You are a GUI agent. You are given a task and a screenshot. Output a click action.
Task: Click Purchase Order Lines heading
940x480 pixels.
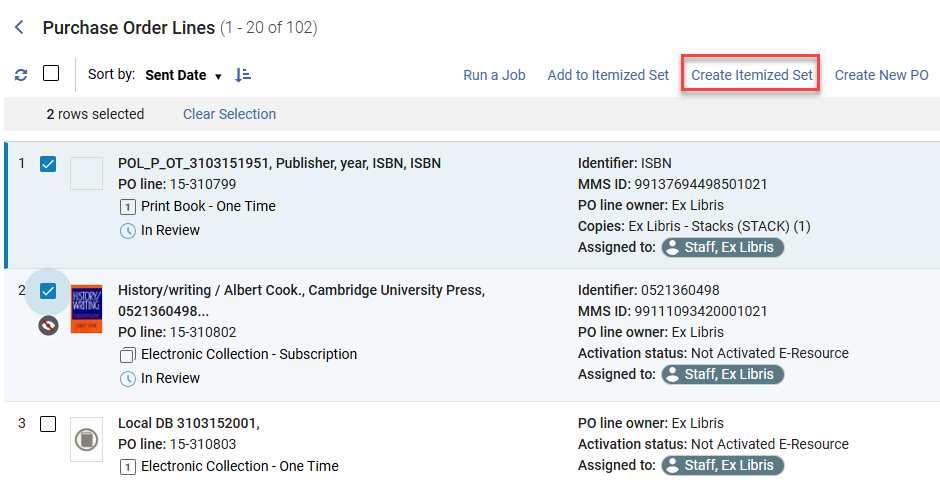(x=129, y=28)
